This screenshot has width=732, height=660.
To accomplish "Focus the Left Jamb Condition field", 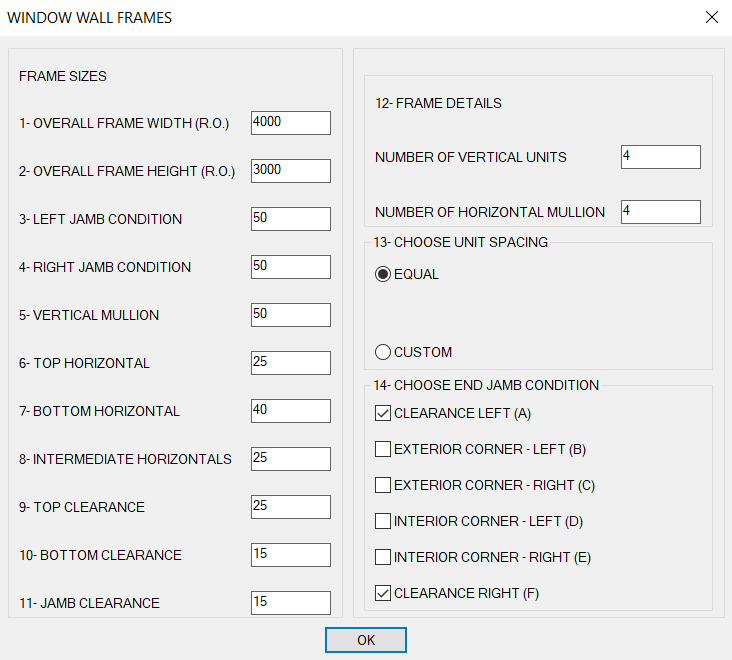I will click(x=290, y=219).
